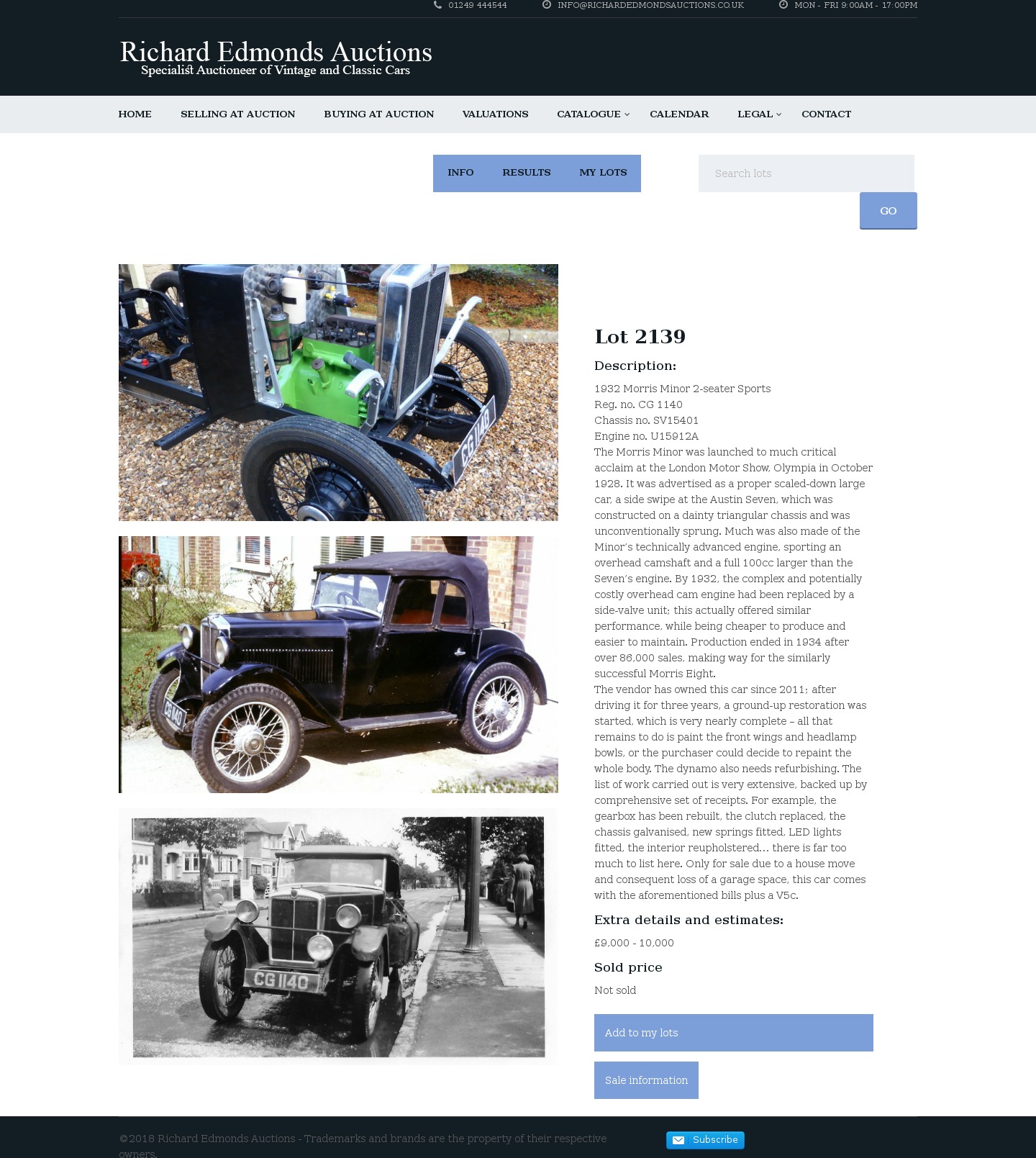Click the estimate text £9,000 - 10,000
Viewport: 1036px width, 1158px height.
pos(634,943)
